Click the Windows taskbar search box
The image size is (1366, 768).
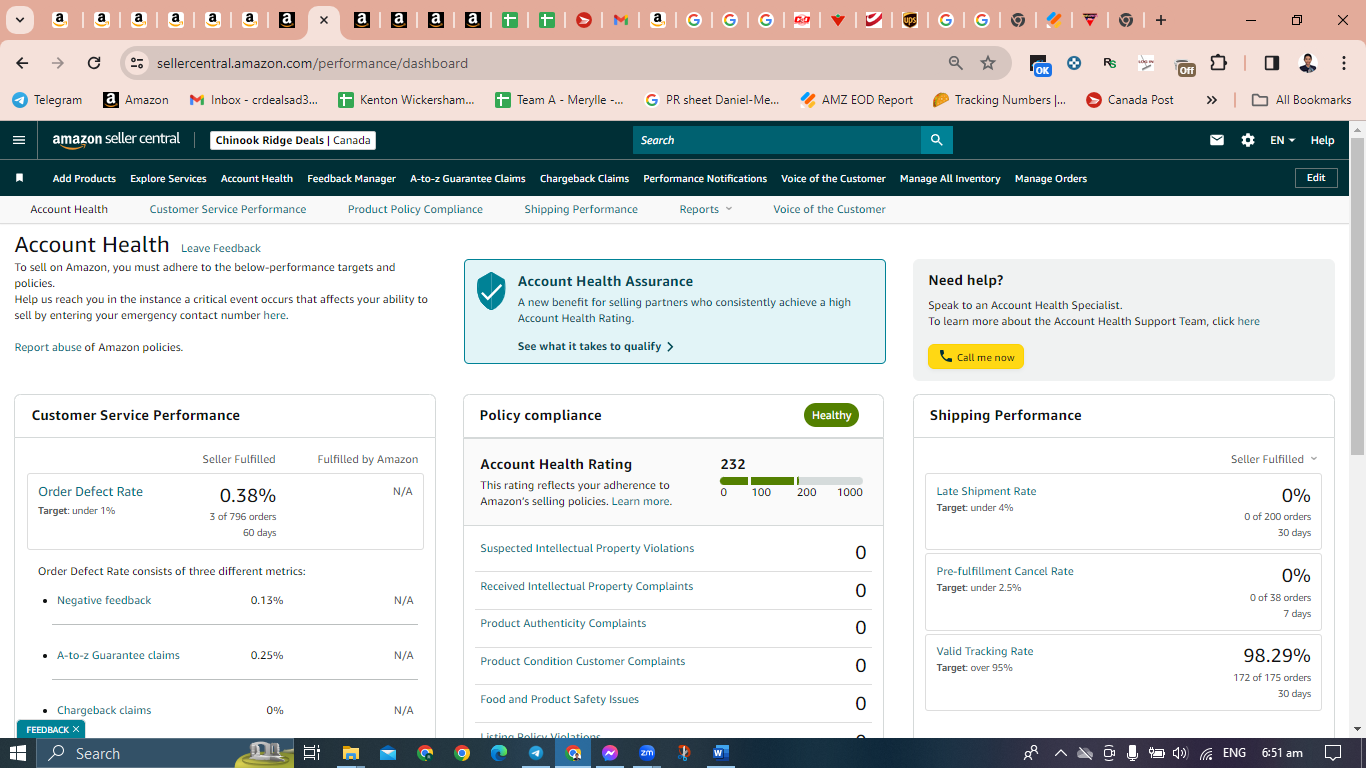point(165,753)
